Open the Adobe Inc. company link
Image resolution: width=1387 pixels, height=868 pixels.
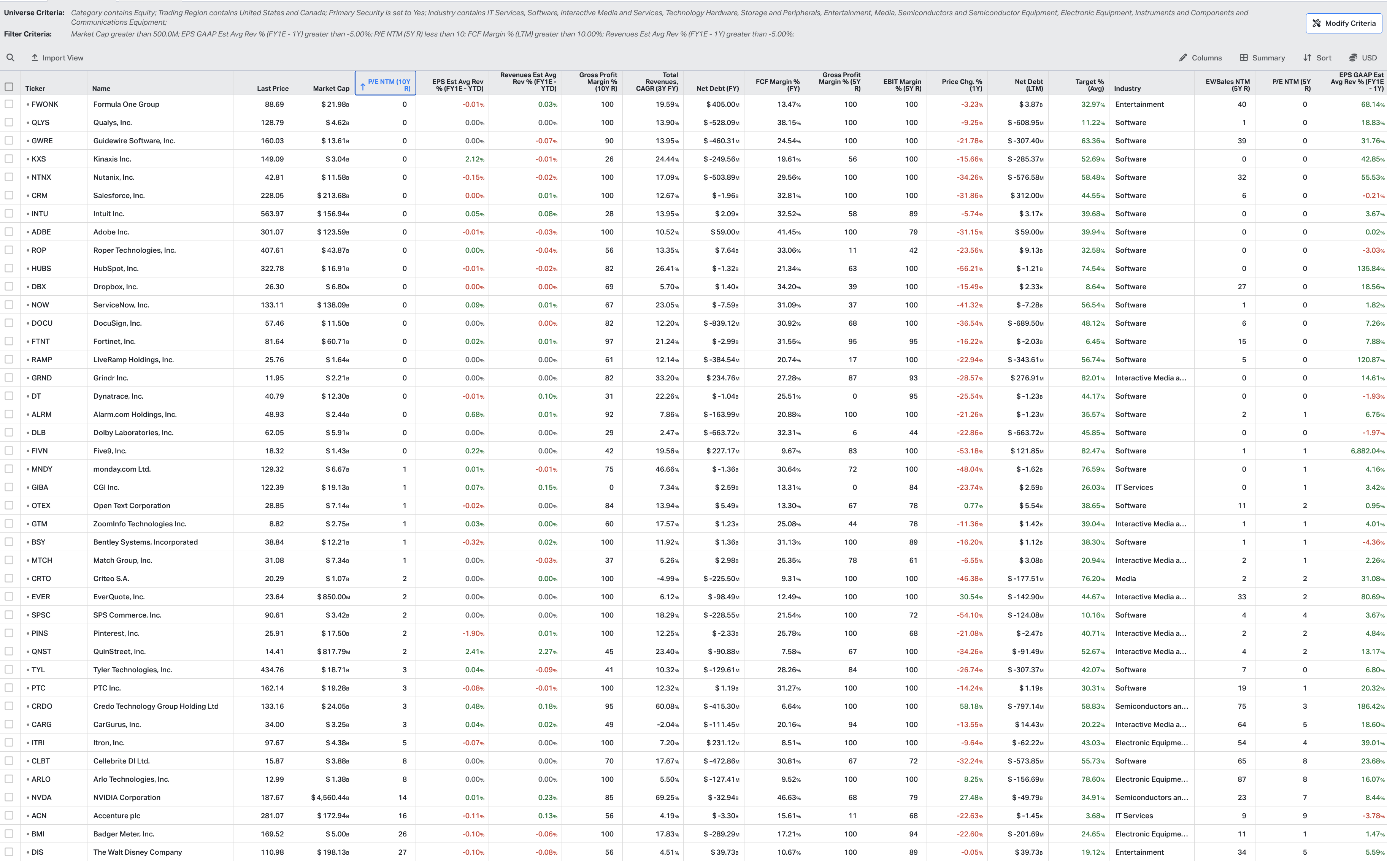(111, 232)
